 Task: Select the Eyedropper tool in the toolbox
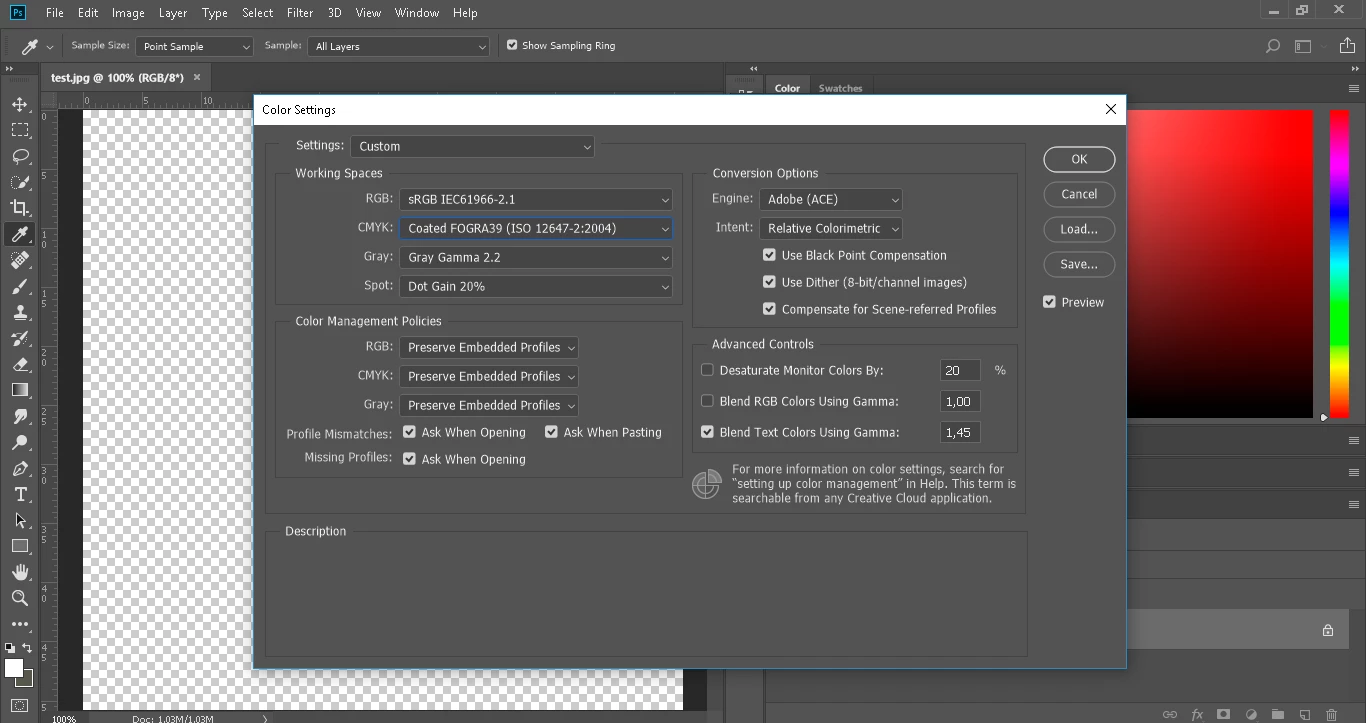(x=20, y=234)
